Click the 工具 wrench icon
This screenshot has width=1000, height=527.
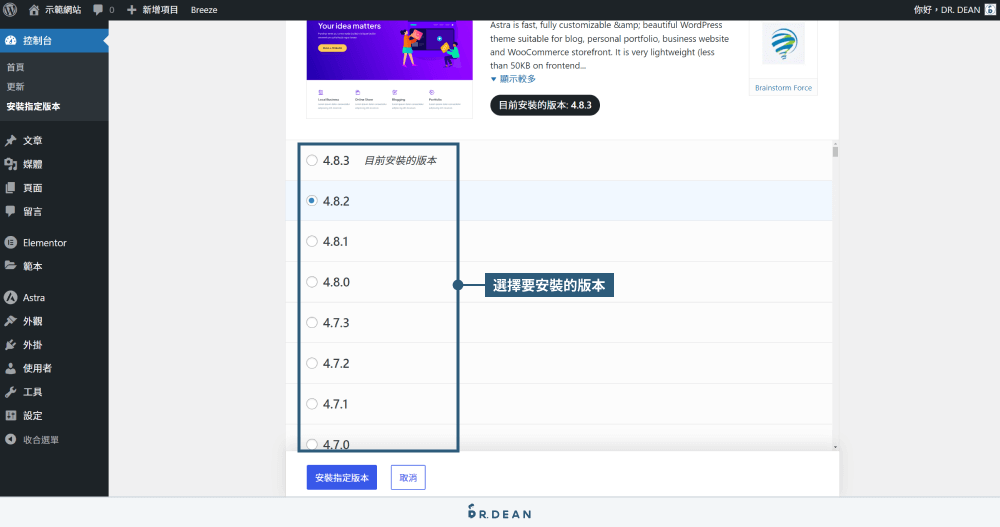[x=11, y=392]
